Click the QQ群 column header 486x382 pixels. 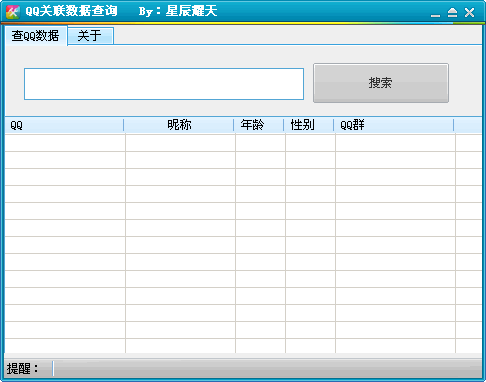pyautogui.click(x=394, y=125)
